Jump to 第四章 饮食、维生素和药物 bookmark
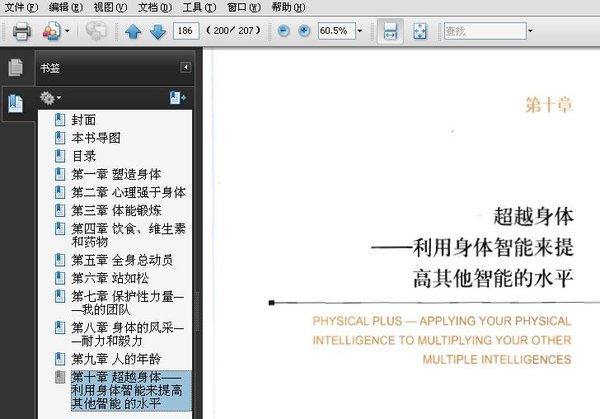This screenshot has width=600, height=419. [129, 235]
